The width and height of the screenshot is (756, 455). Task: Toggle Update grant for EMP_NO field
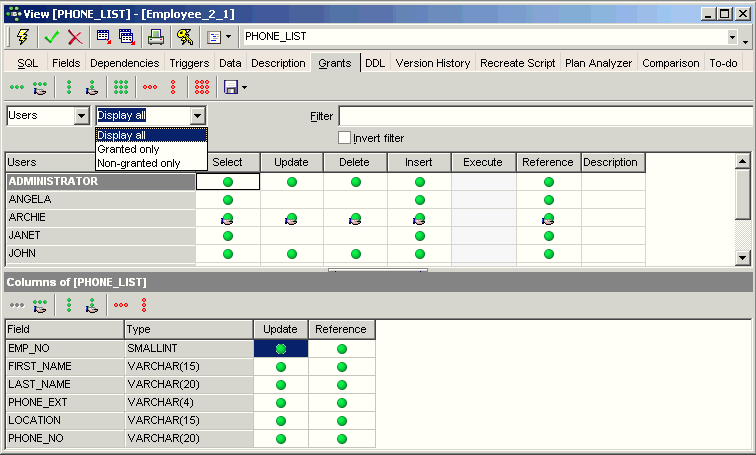point(281,349)
